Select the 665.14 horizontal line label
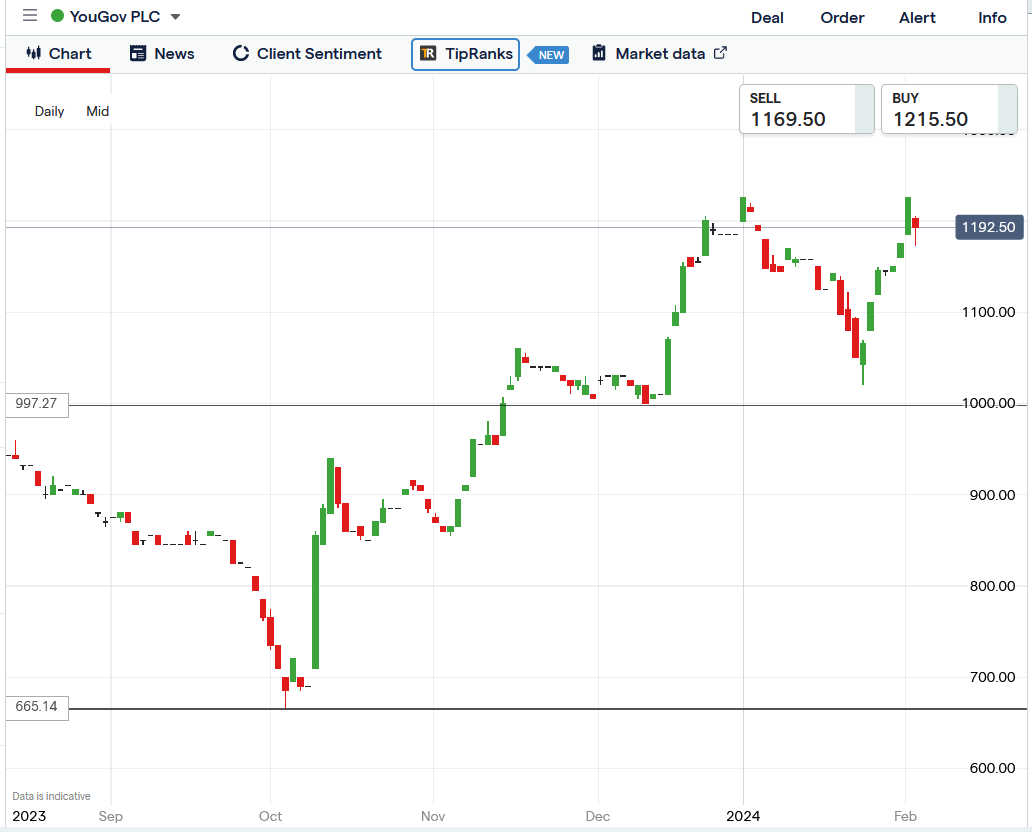Image resolution: width=1032 pixels, height=832 pixels. tap(37, 707)
